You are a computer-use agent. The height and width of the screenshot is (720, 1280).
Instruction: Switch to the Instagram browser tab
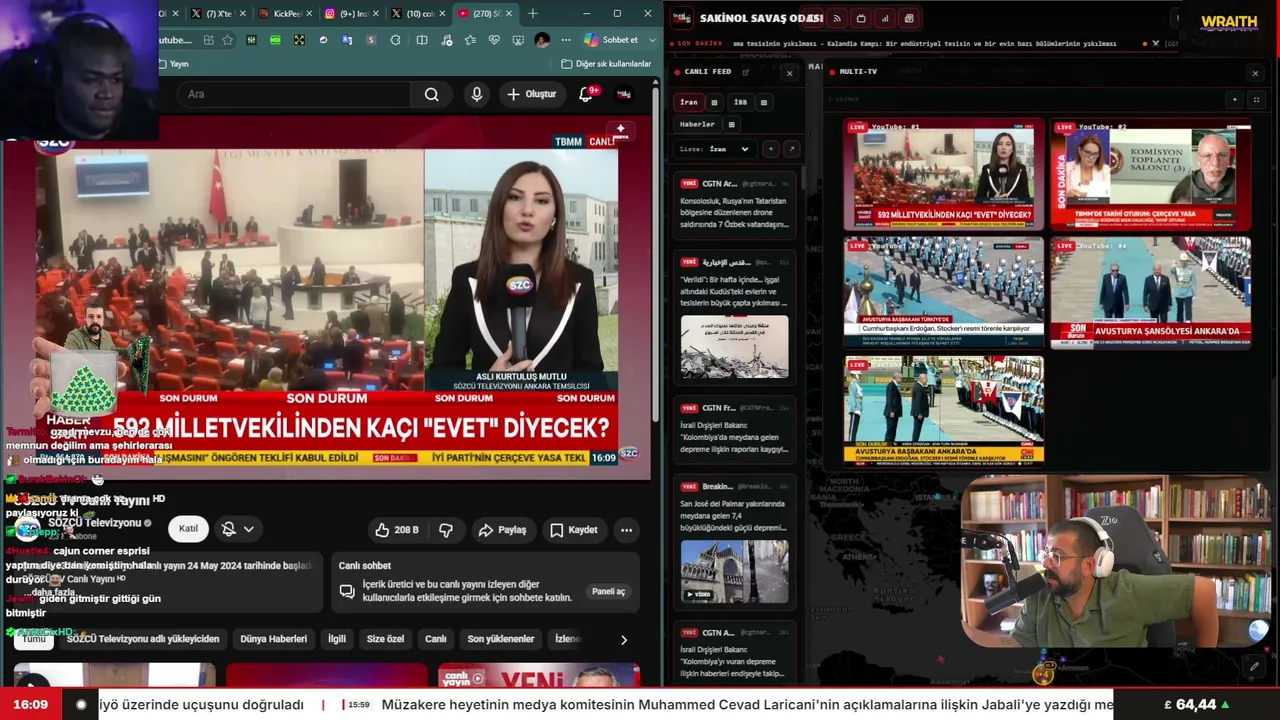(349, 13)
